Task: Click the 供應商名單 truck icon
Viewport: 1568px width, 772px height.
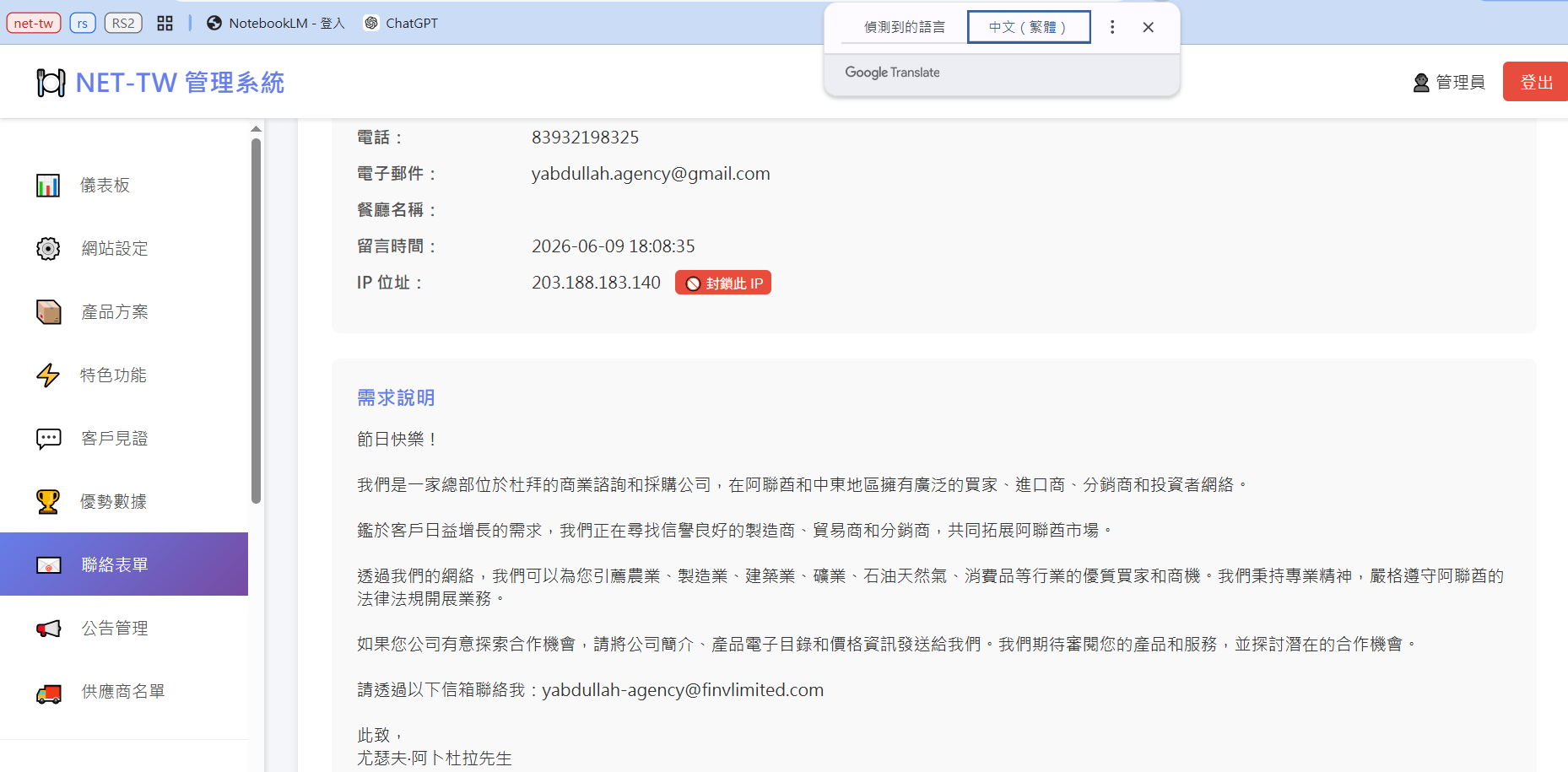Action: pyautogui.click(x=48, y=693)
